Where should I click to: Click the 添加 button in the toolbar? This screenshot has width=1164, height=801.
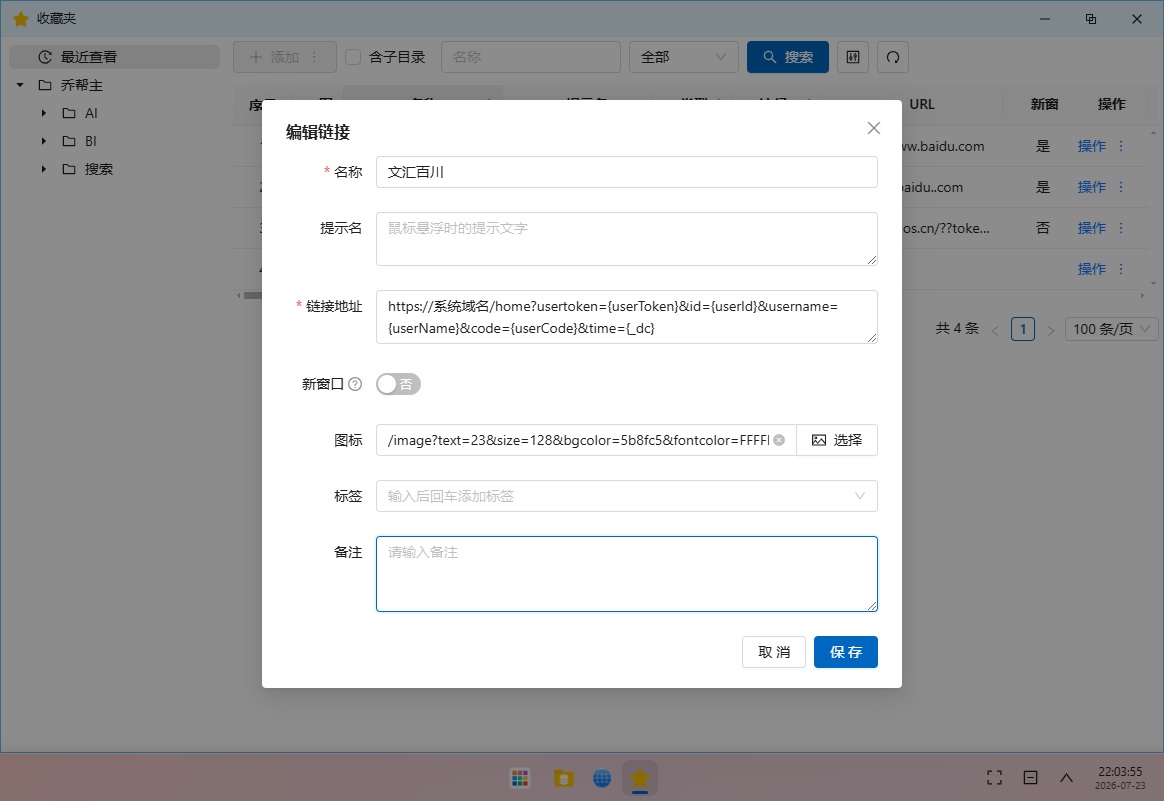[274, 57]
